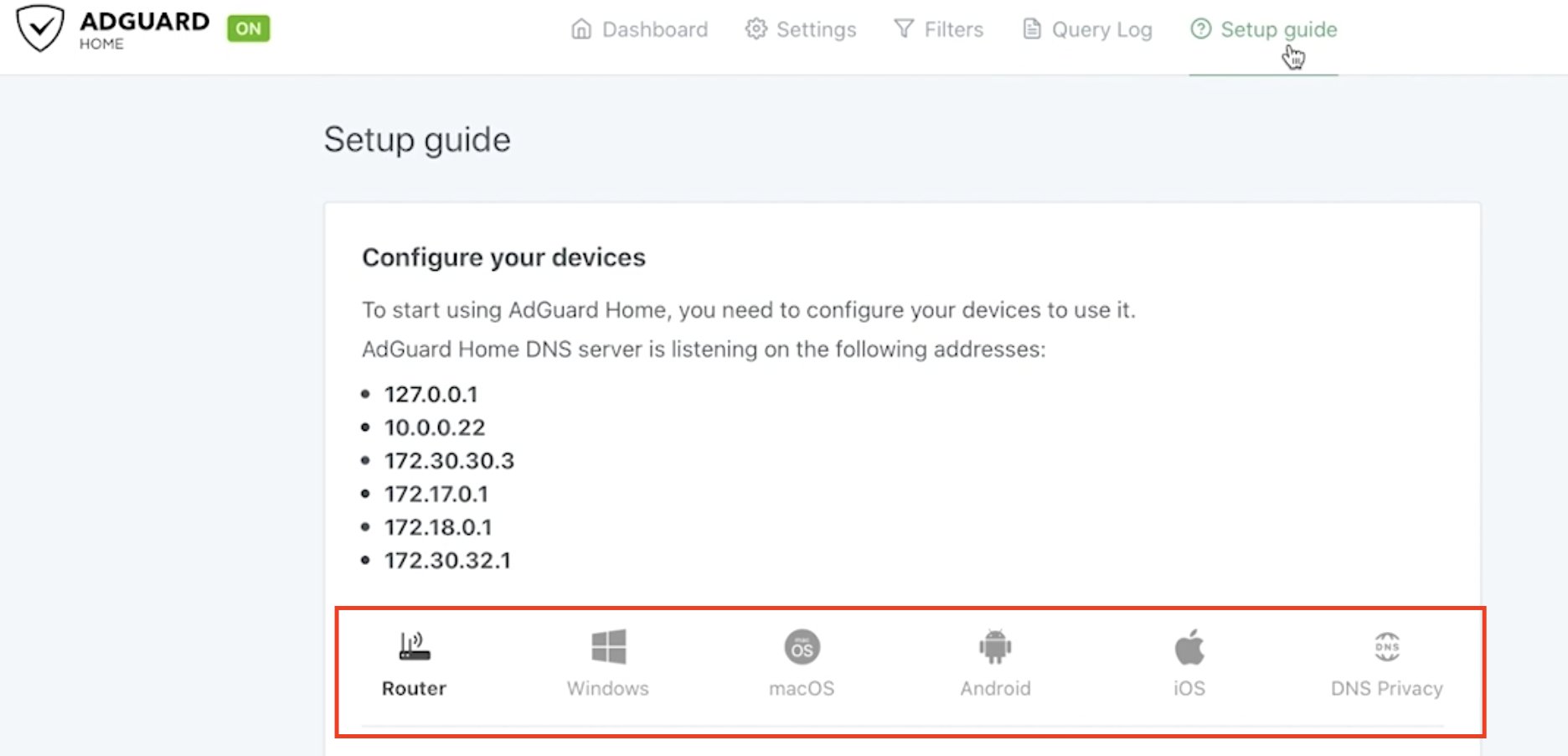Open the DNS Privacy icon

pos(1386,645)
